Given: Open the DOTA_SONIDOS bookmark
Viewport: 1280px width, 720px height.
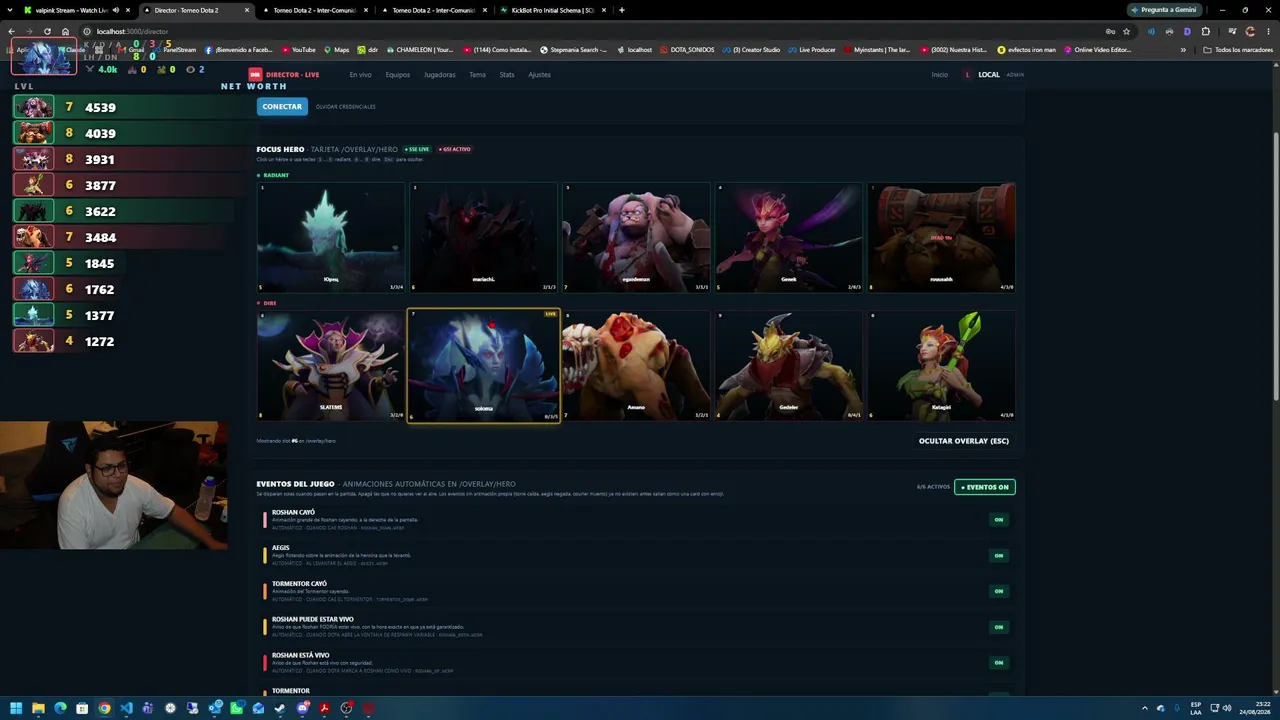Looking at the screenshot, I should (686, 49).
